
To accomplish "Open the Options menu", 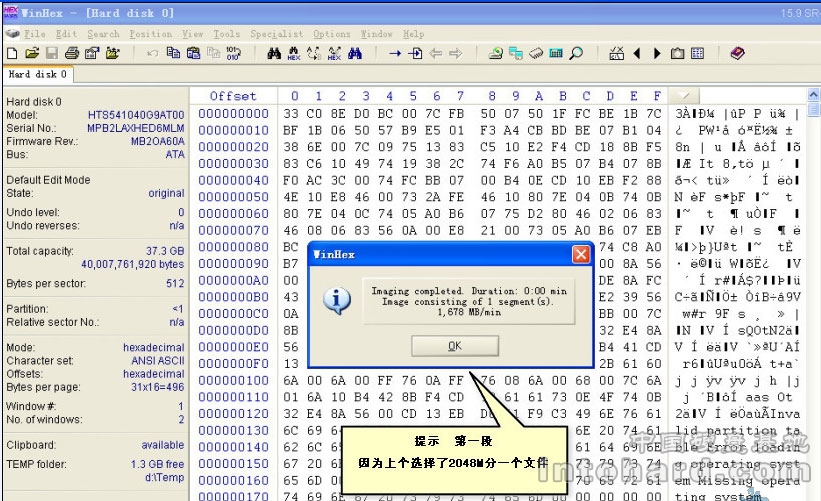I will (x=332, y=34).
